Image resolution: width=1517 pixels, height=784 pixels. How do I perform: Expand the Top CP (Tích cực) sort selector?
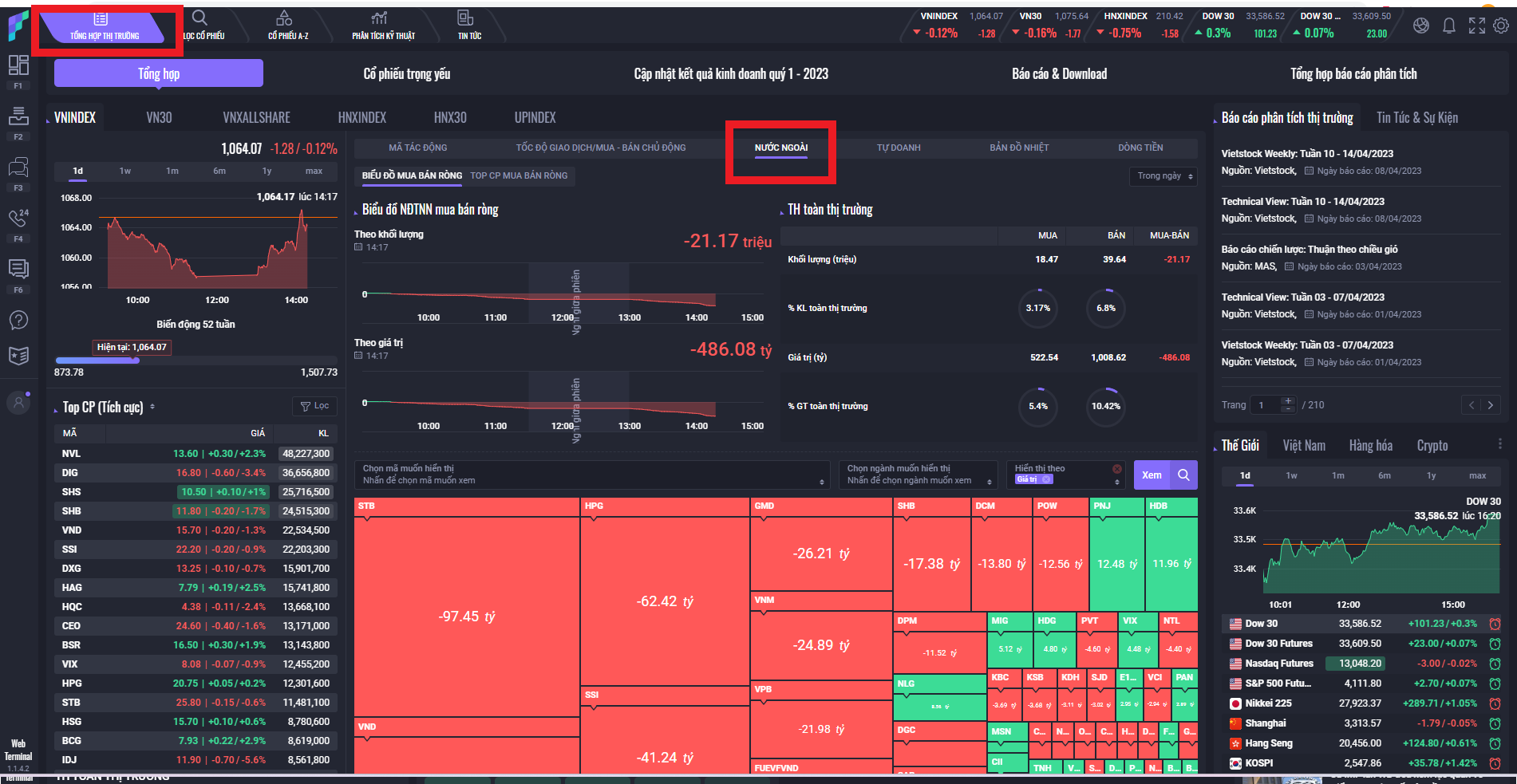pyautogui.click(x=152, y=407)
